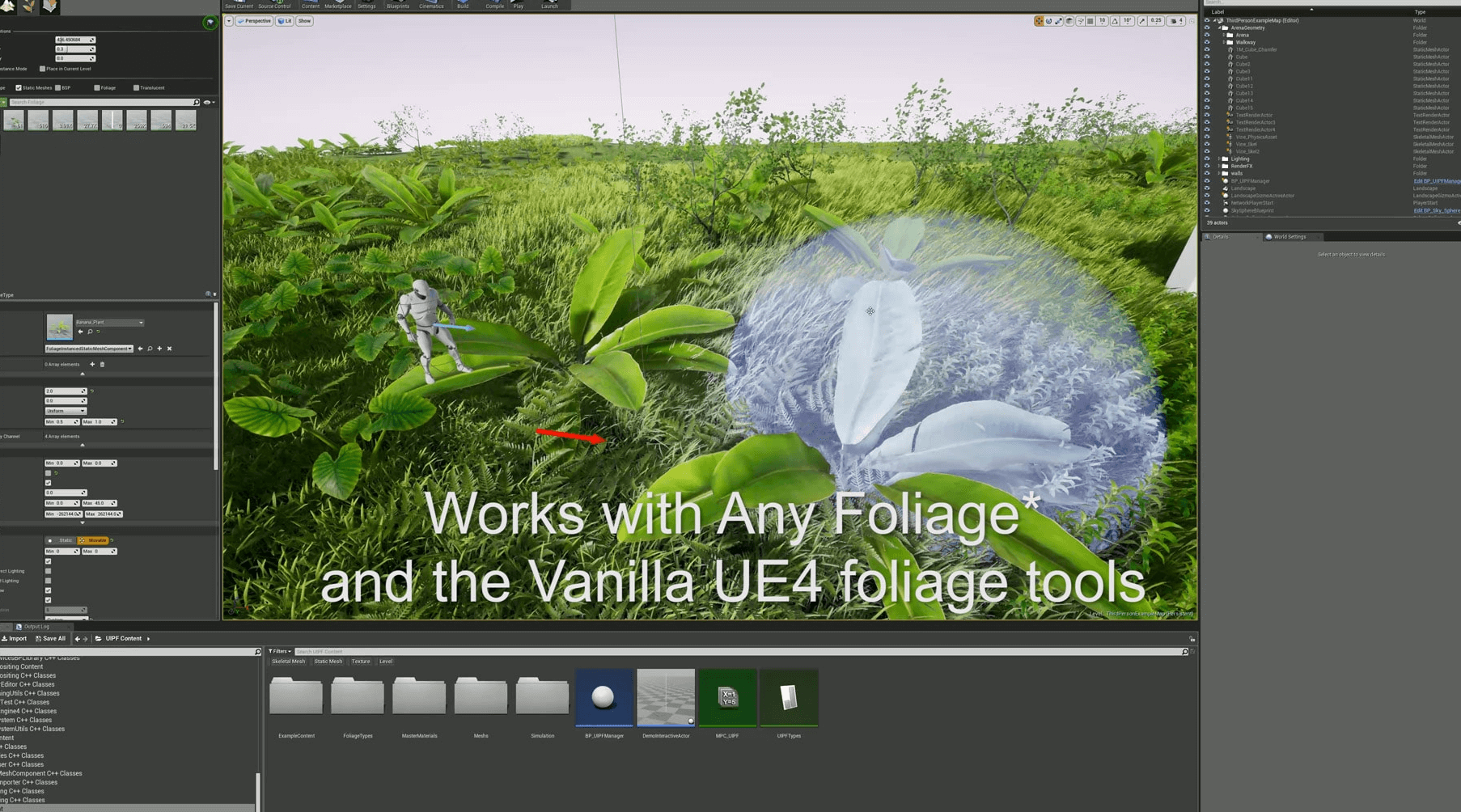Viewport: 1461px width, 812px height.
Task: Click the Save Current toolbar button
Action: [239, 5]
